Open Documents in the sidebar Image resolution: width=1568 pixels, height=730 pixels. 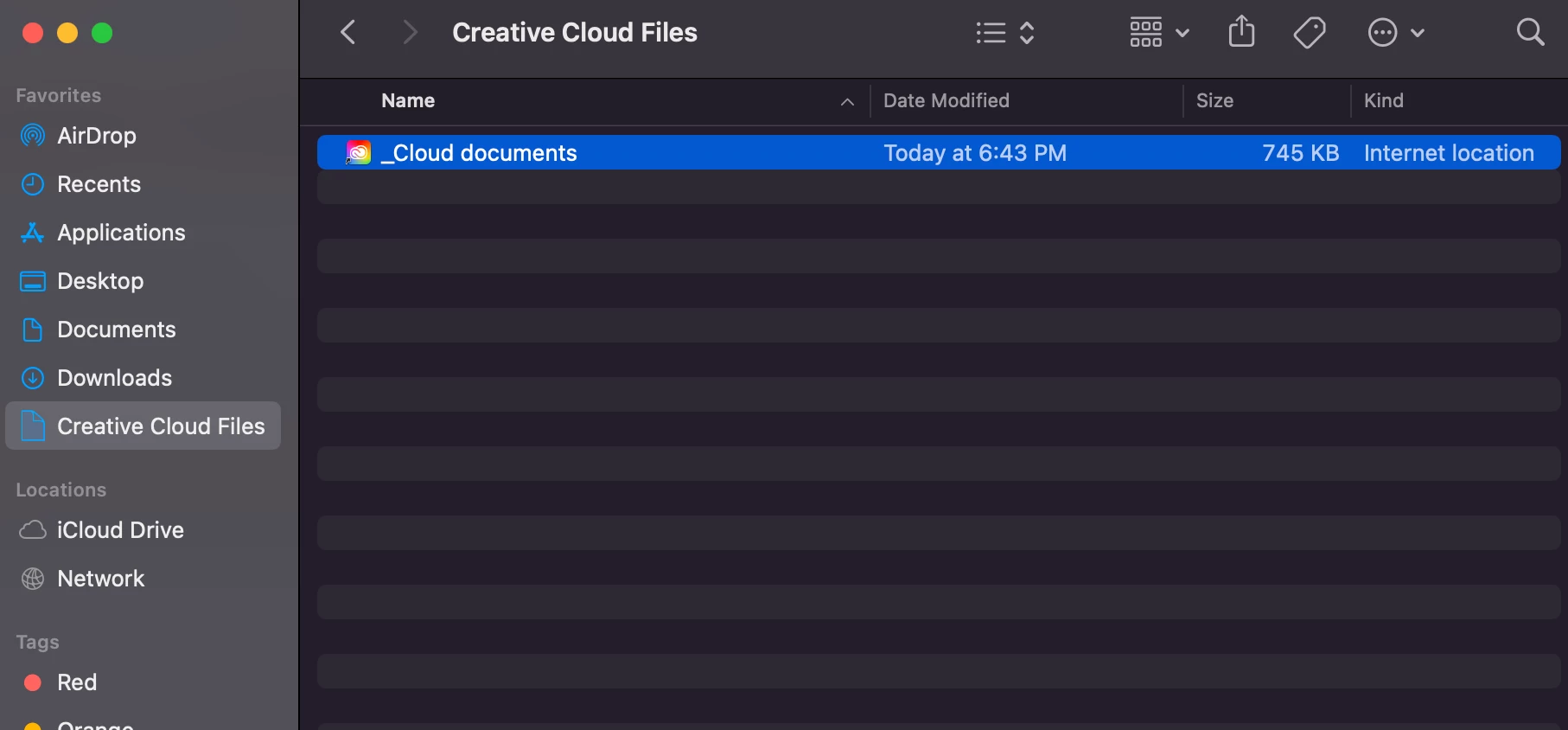(x=143, y=330)
